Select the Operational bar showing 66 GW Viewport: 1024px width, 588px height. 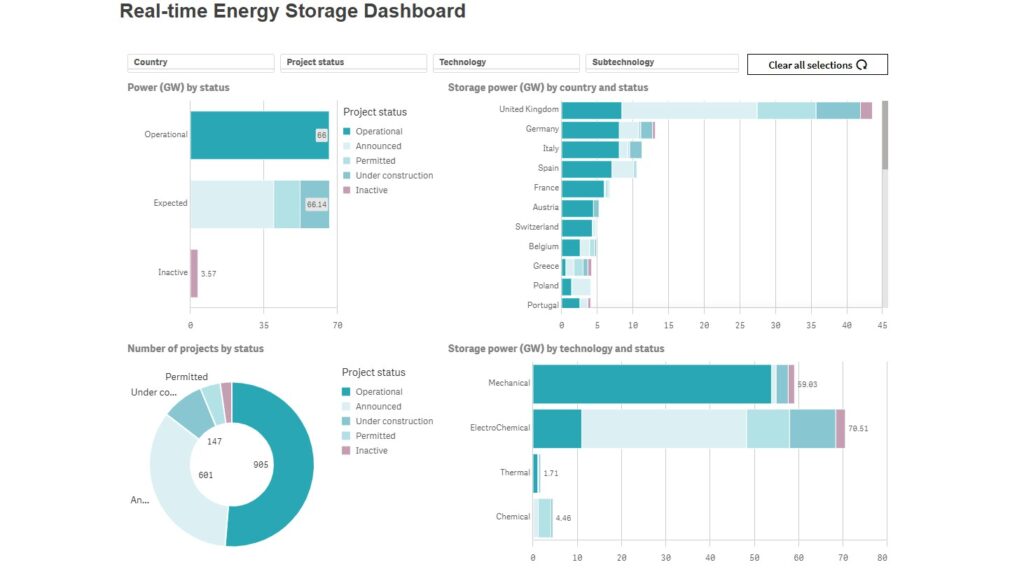(x=255, y=135)
